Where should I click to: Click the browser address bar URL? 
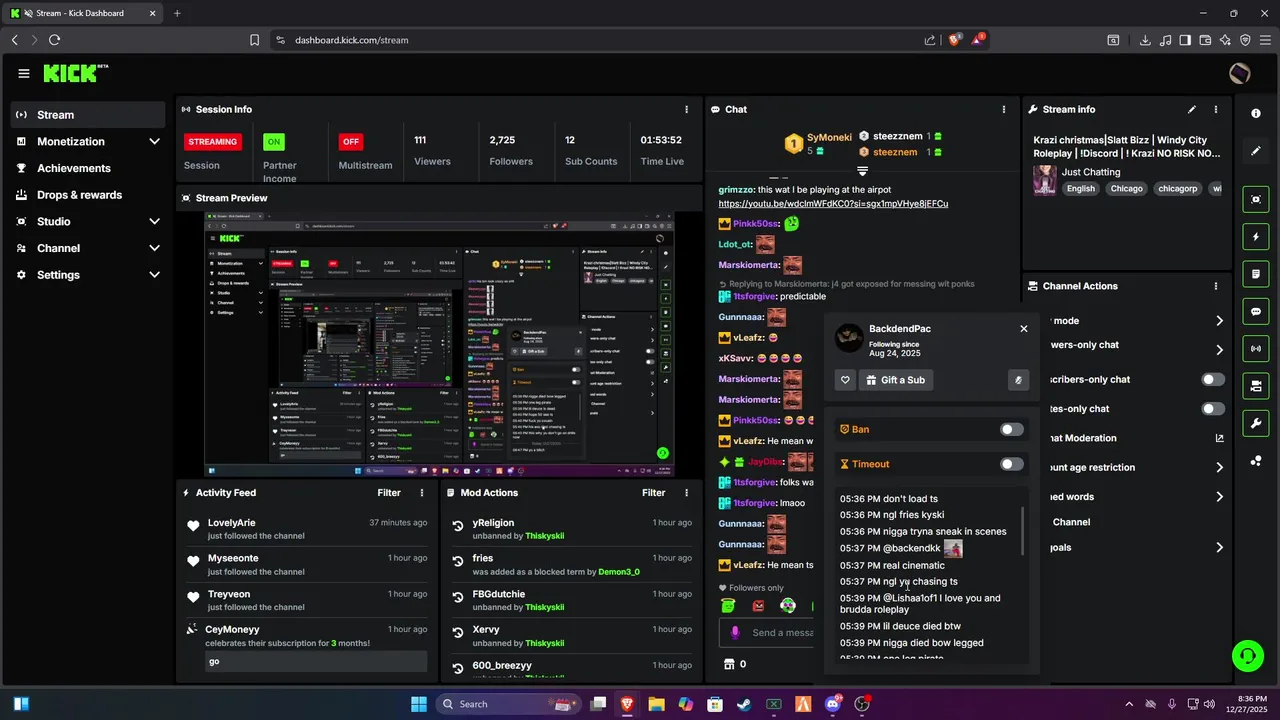click(352, 40)
